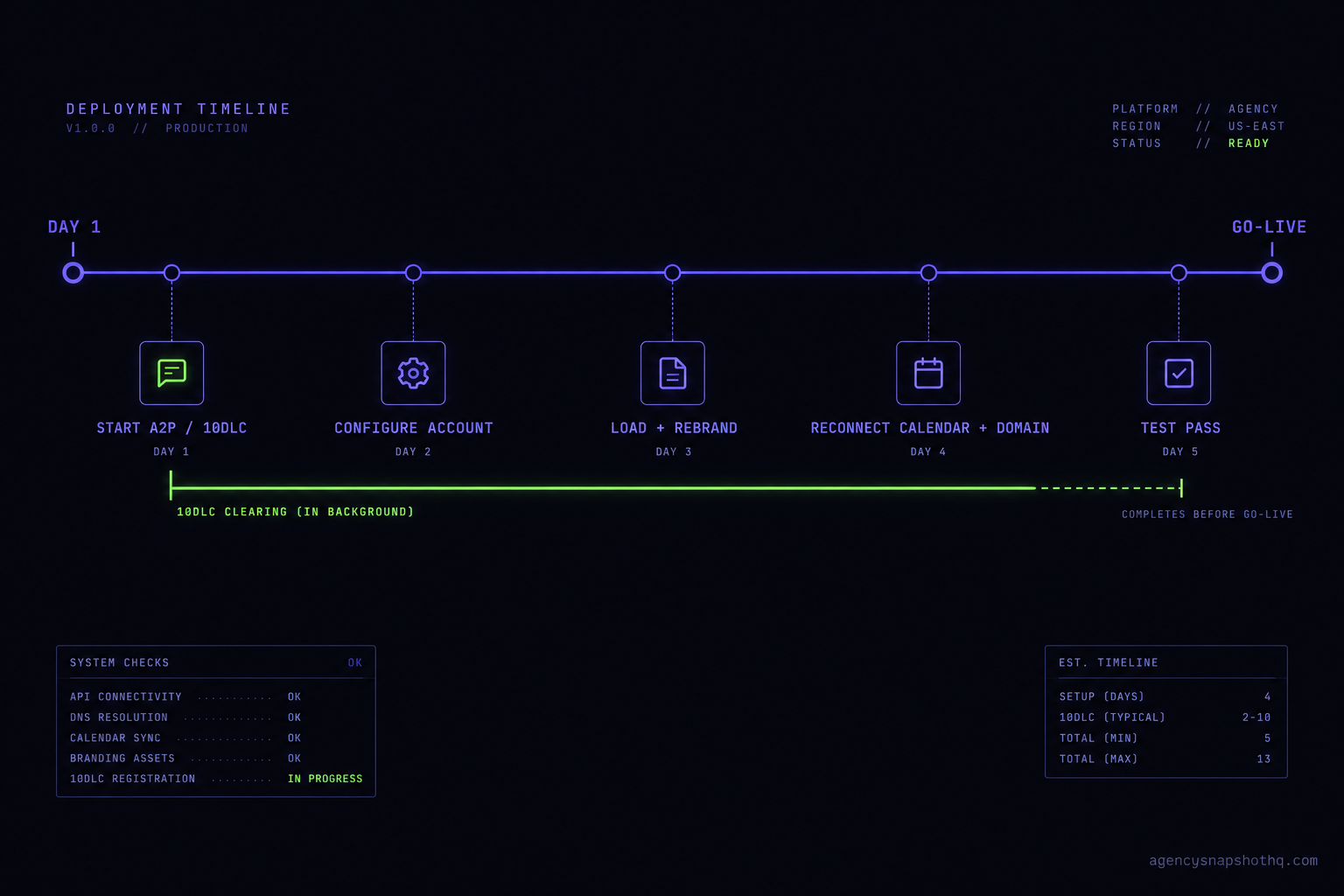Click the DAY 1 caption under Start A2P
Viewport: 1344px width, 896px height.
coord(171,451)
